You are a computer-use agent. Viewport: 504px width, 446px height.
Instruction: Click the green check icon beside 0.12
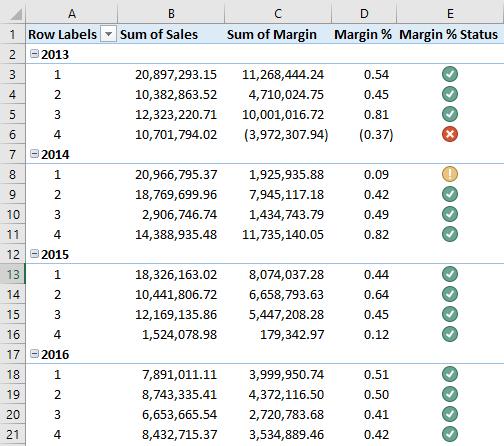tap(450, 334)
